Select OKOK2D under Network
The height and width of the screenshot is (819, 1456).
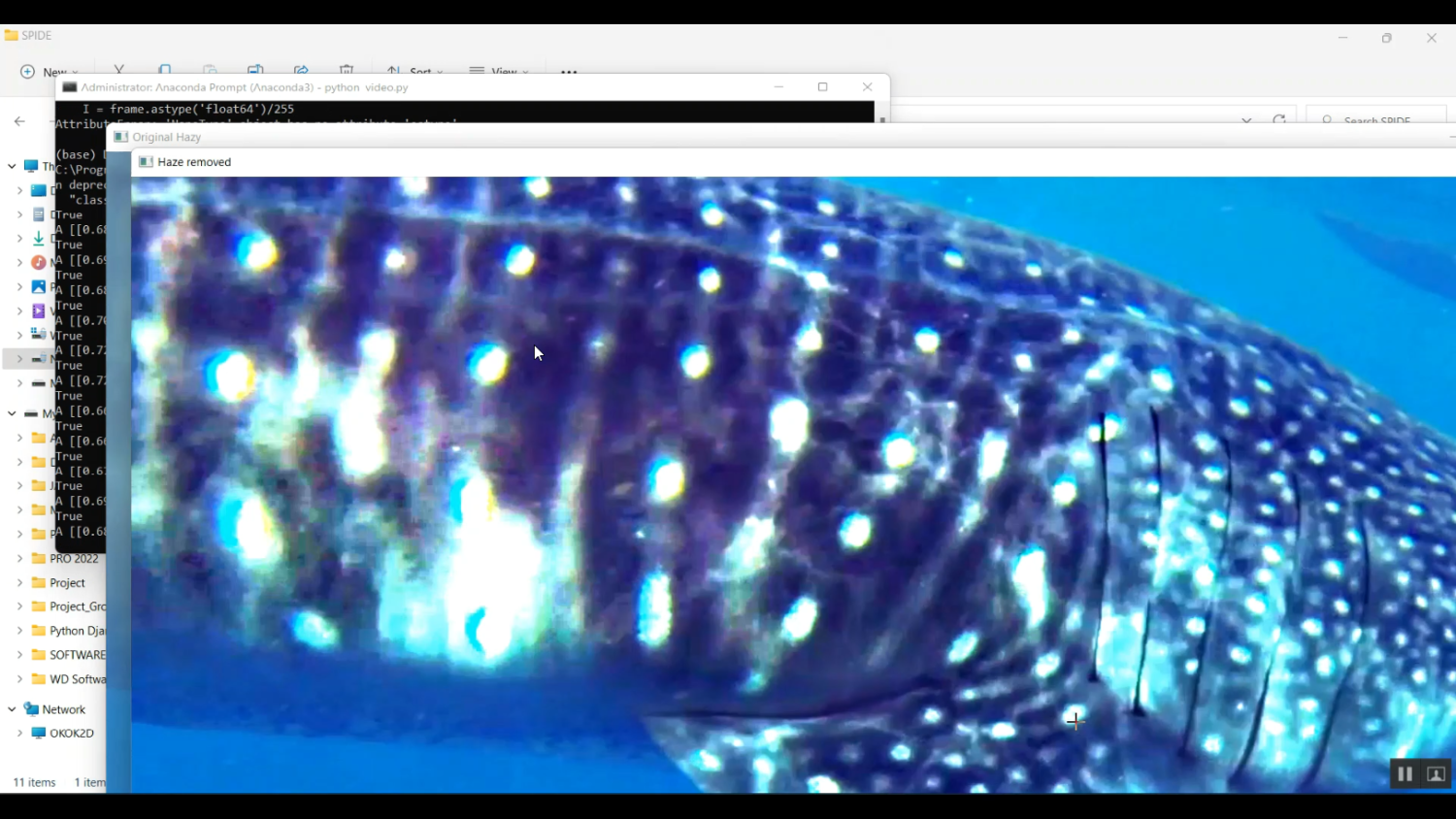pos(72,733)
